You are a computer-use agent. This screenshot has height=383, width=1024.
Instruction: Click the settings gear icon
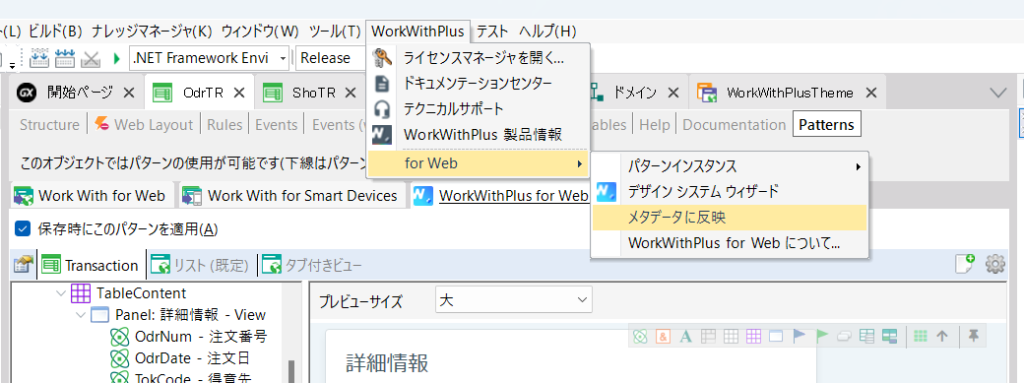(995, 264)
